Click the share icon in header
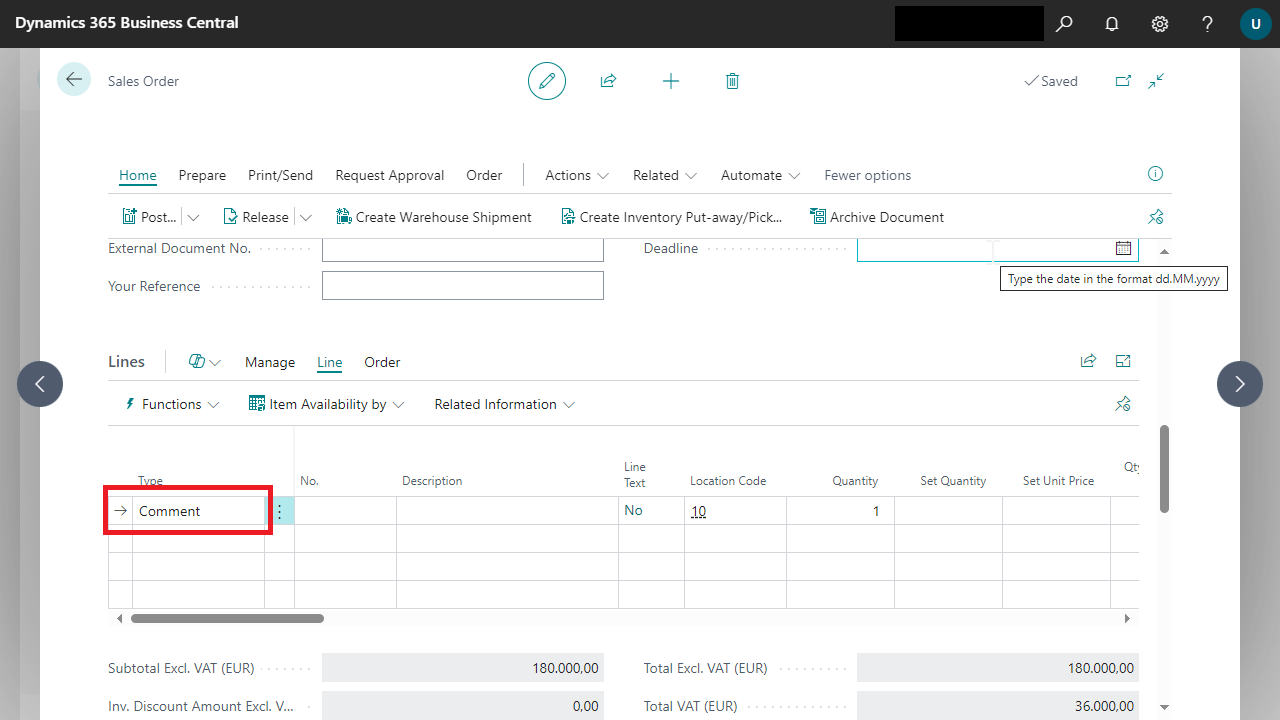Screen dimensions: 1280x720 (608, 81)
